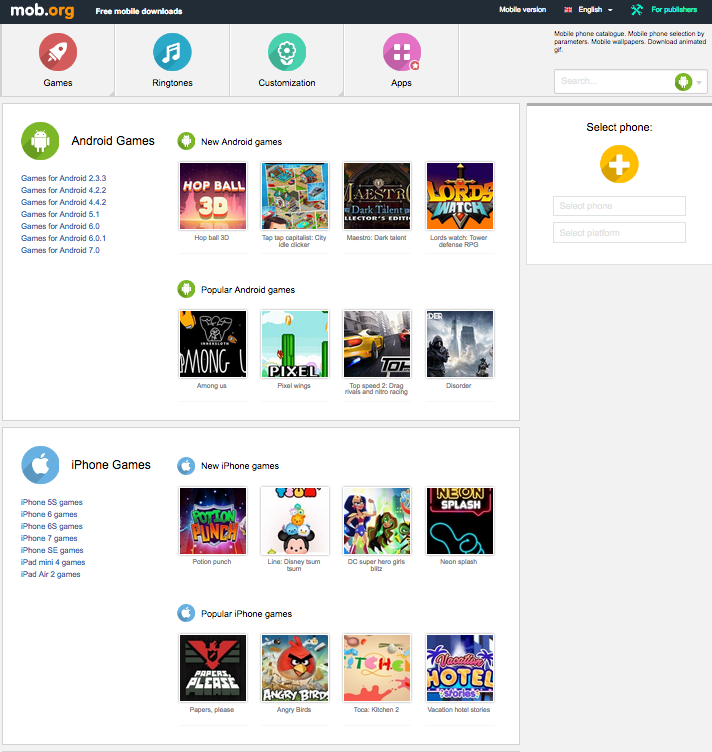Open For publishers link
Viewport: 712px width, 752px height.
tap(674, 10)
